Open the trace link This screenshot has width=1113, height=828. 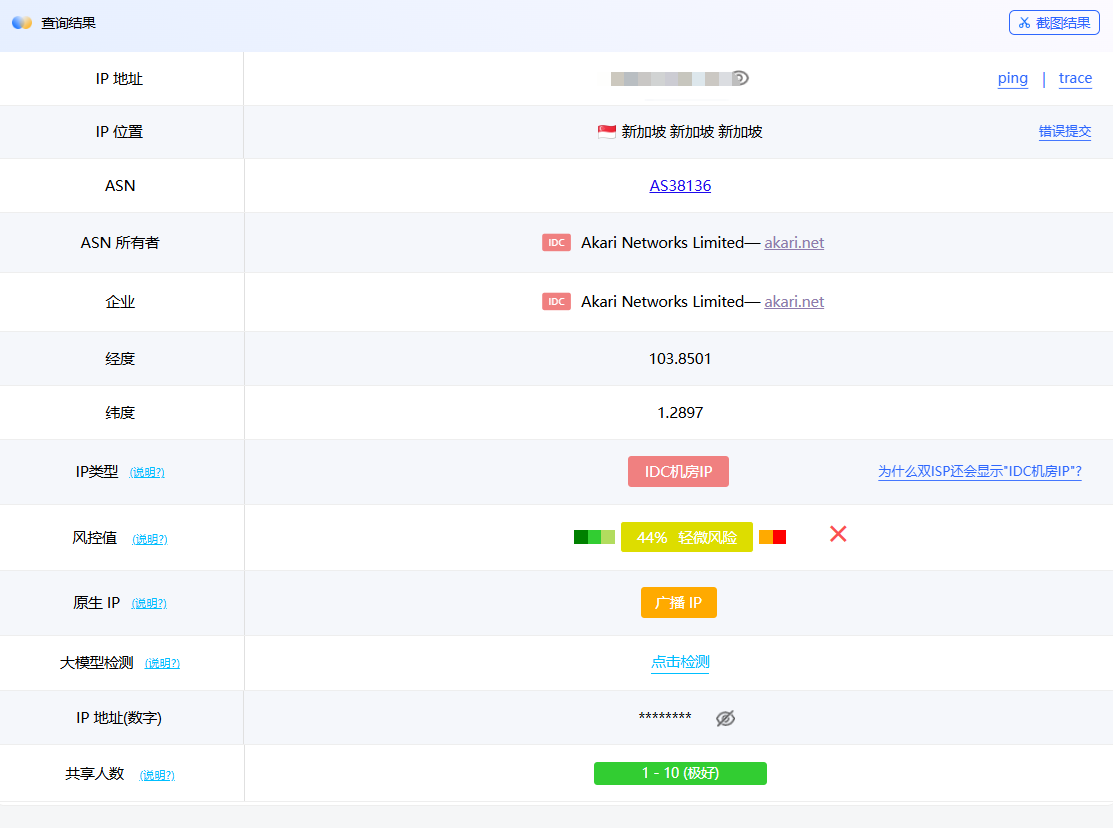tap(1075, 78)
